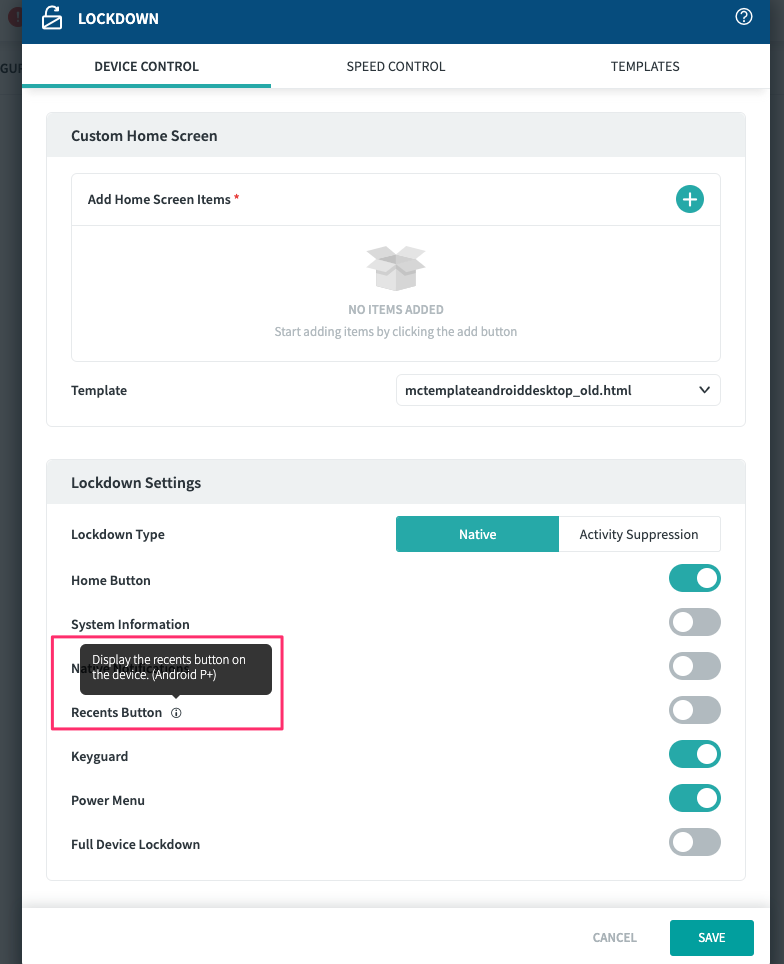The height and width of the screenshot is (964, 784).
Task: Enable the System Information toggle
Action: click(695, 623)
